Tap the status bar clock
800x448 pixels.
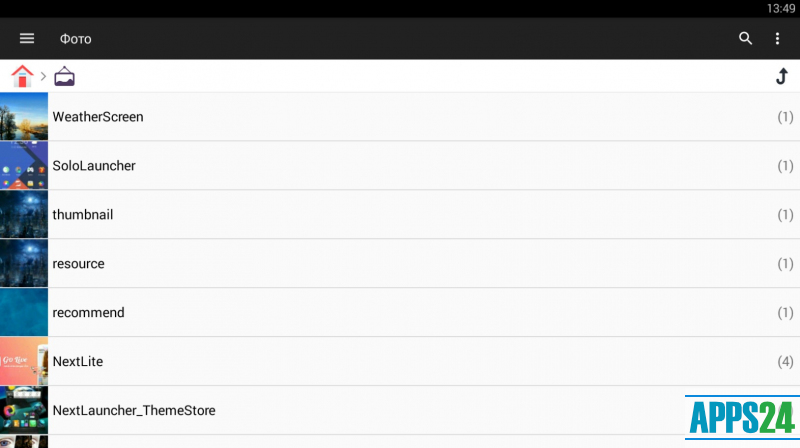point(781,8)
